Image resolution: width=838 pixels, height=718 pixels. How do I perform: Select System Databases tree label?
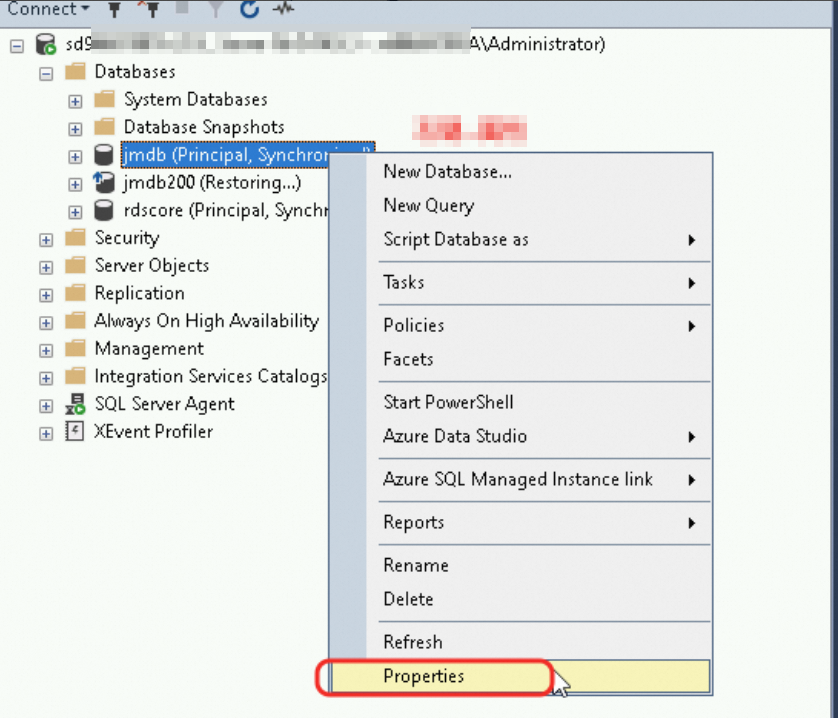[x=196, y=99]
